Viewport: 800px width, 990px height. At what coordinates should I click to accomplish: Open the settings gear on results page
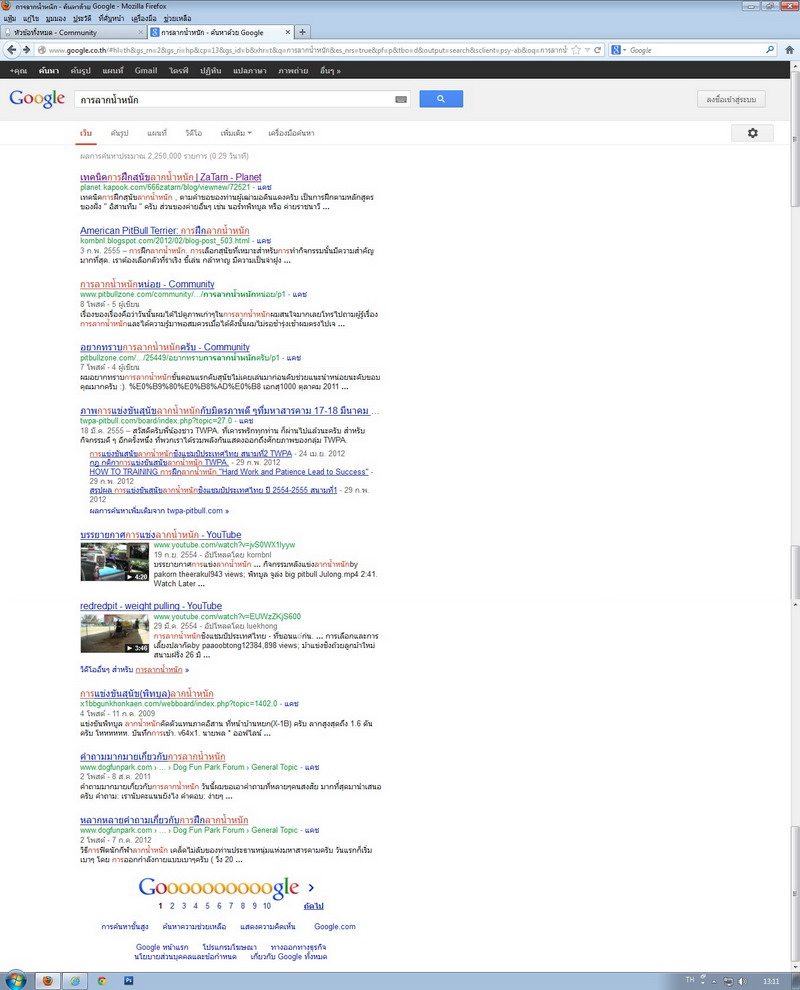[x=752, y=133]
